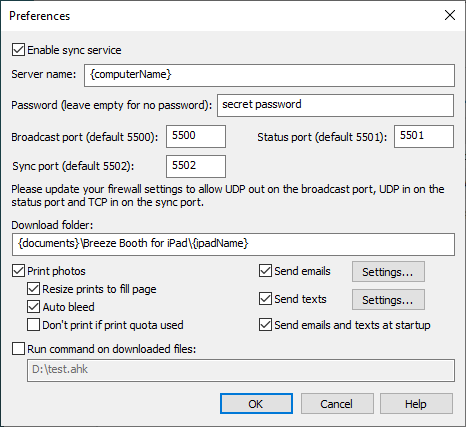Enable Run command on downloaded files
Screen dimensions: 466x427
pos(18,349)
